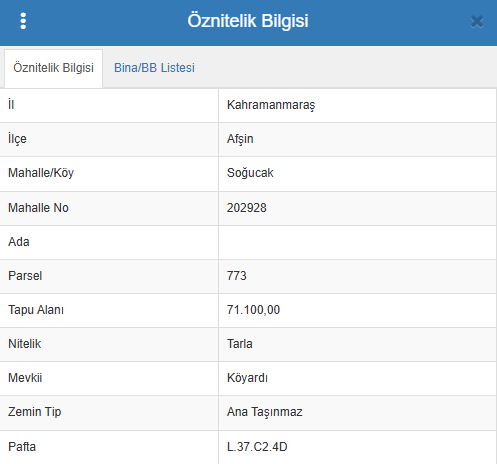Click the Kahramanmaraş province value
Viewport: 497px width, 464px height.
tap(271, 105)
